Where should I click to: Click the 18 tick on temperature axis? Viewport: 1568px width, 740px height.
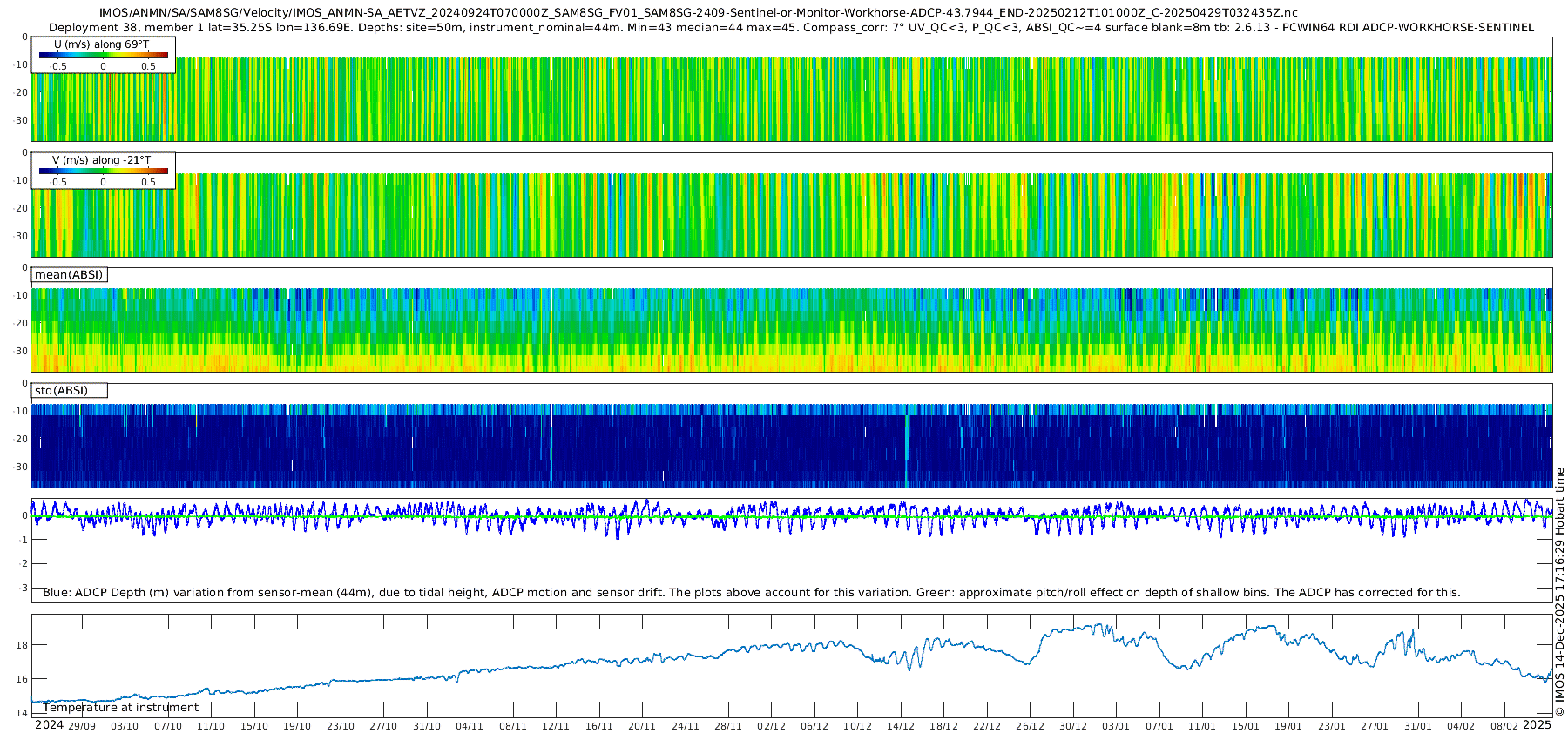click(22, 645)
